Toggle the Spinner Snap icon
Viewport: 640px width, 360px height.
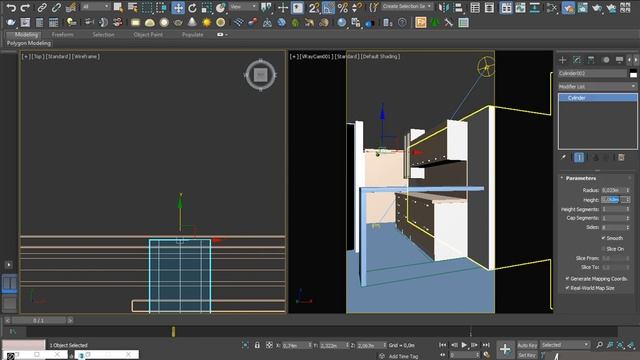(x=357, y=7)
